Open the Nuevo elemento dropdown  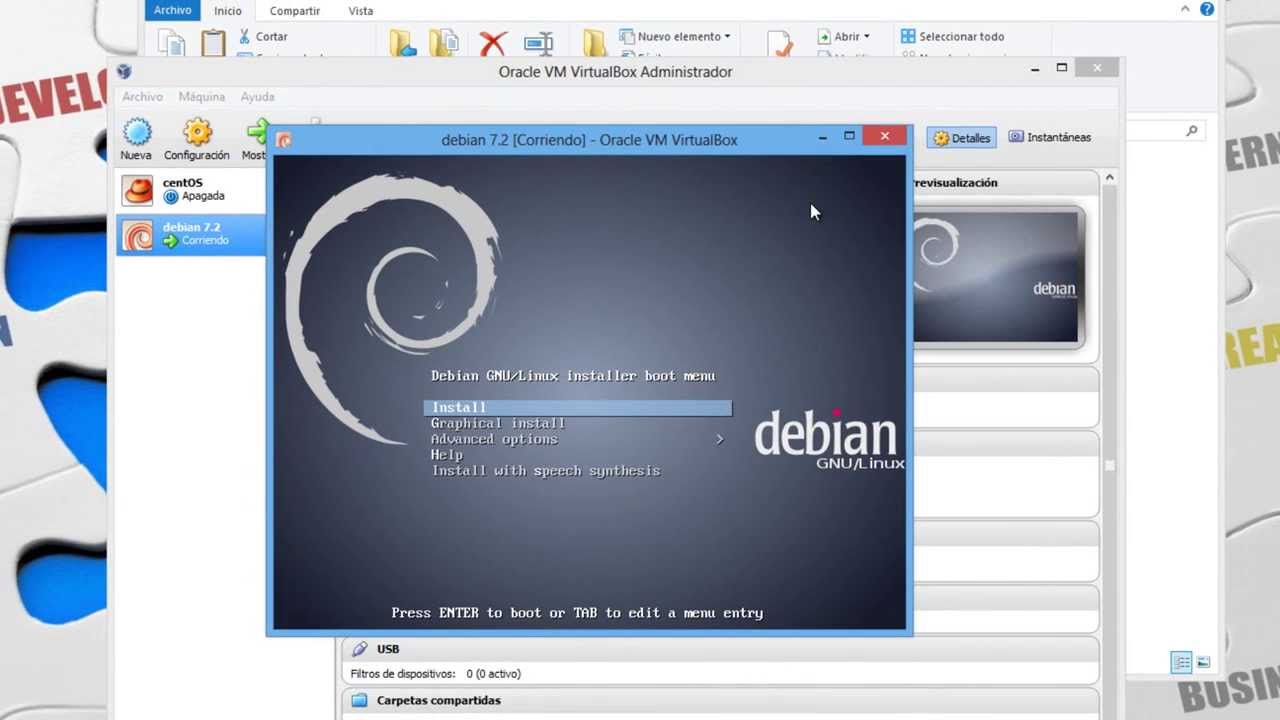pyautogui.click(x=675, y=36)
